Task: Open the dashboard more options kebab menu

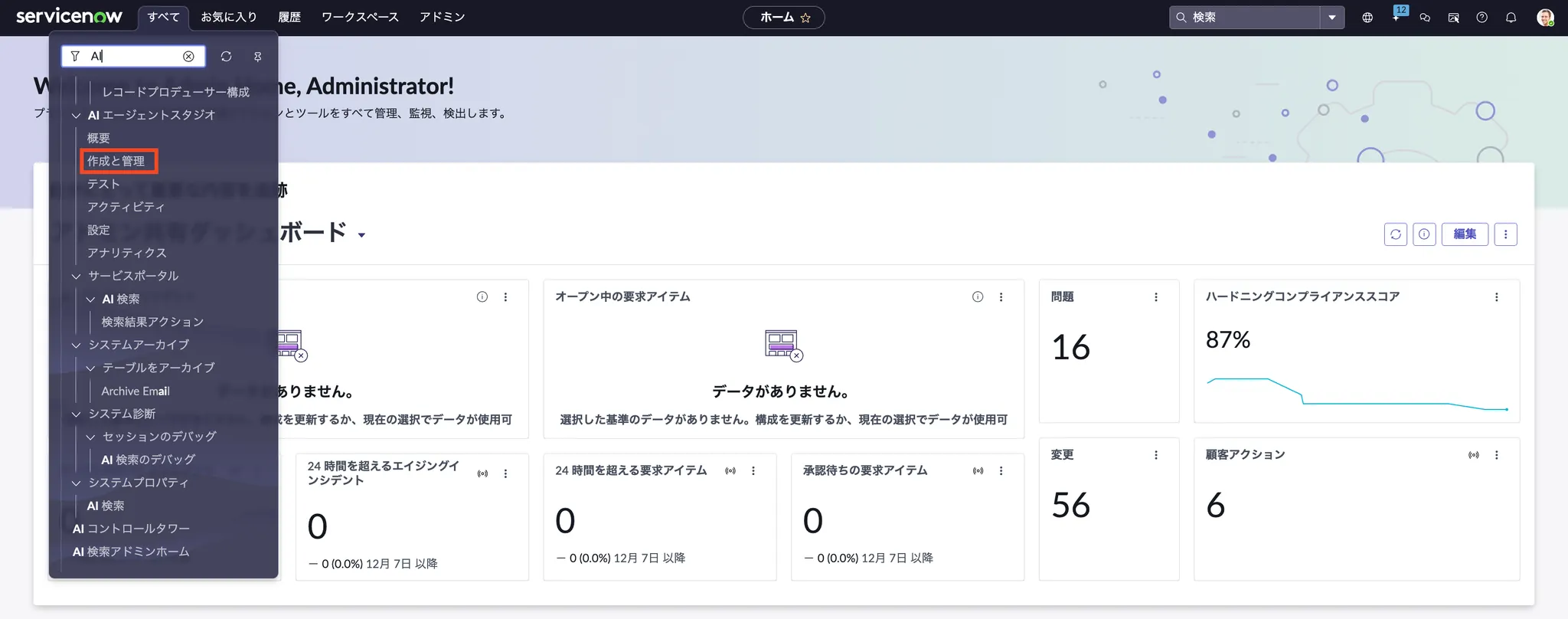Action: 1505,234
